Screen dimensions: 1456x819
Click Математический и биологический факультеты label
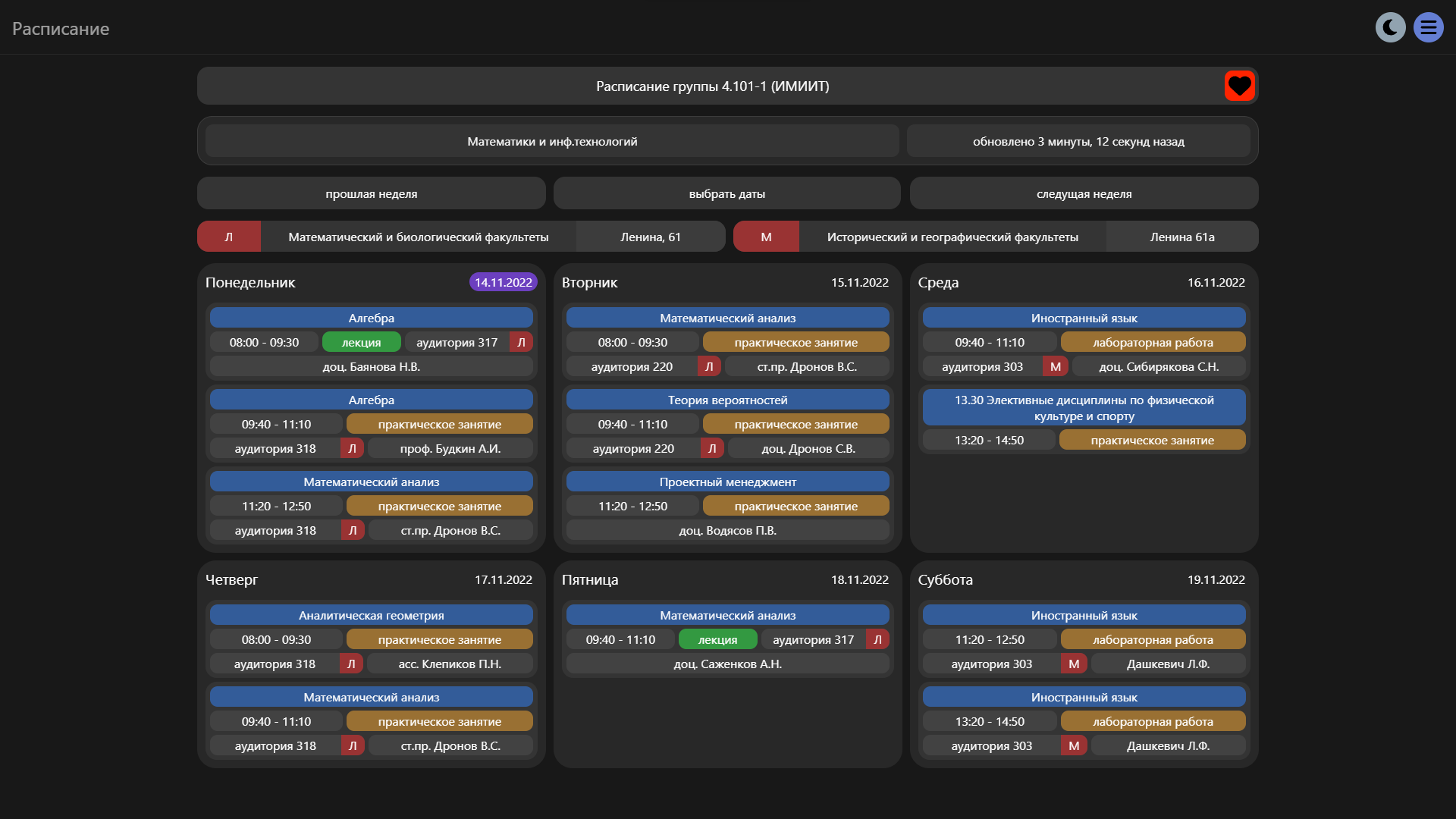click(419, 237)
